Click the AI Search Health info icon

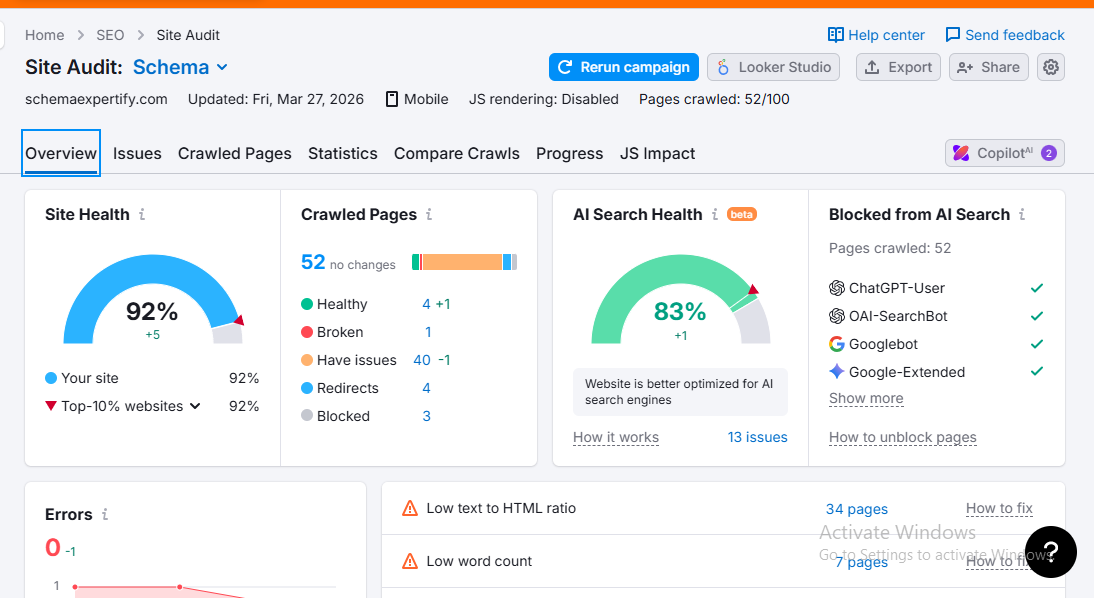click(714, 214)
